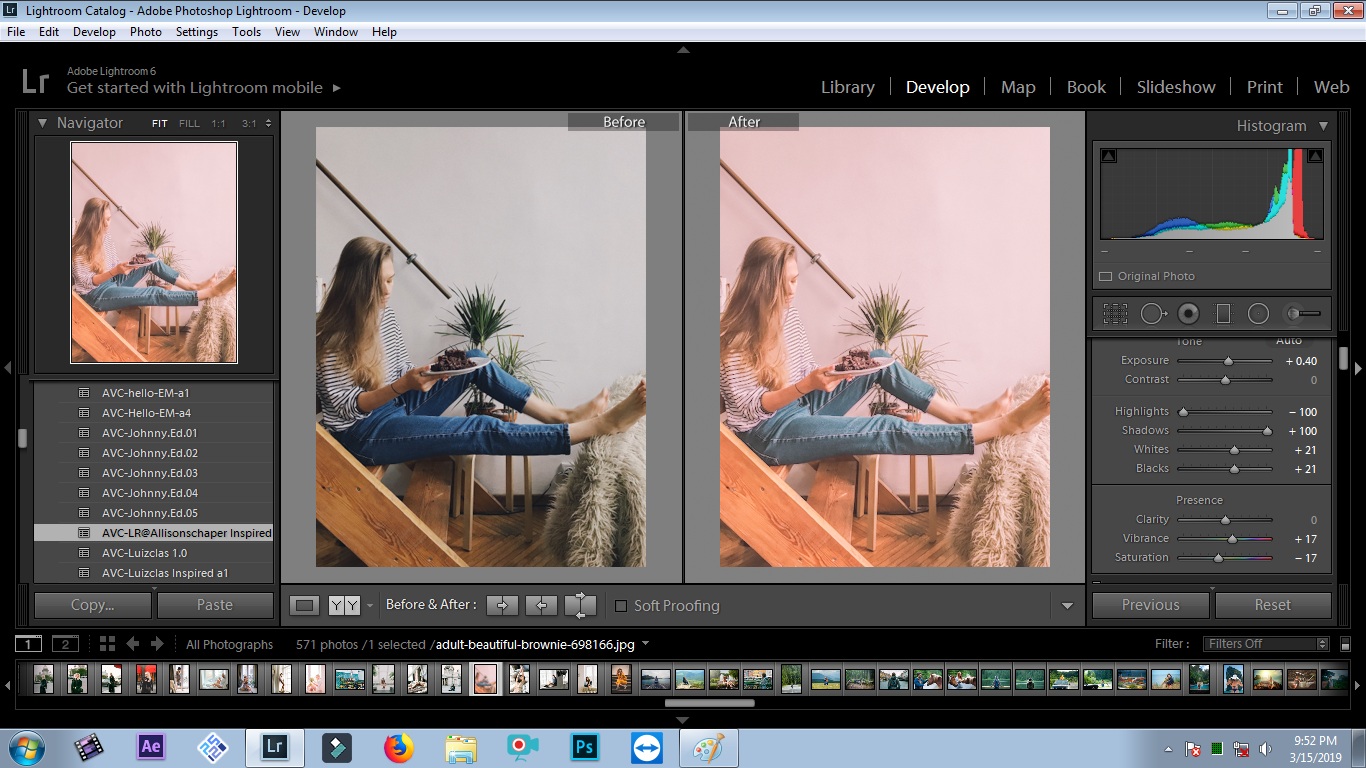Screen dimensions: 1366x768
Task: Click the Previous button
Action: (x=1151, y=605)
